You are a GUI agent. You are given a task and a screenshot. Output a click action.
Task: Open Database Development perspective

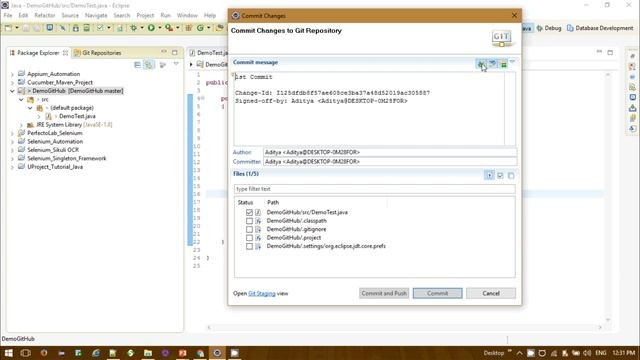(600, 28)
